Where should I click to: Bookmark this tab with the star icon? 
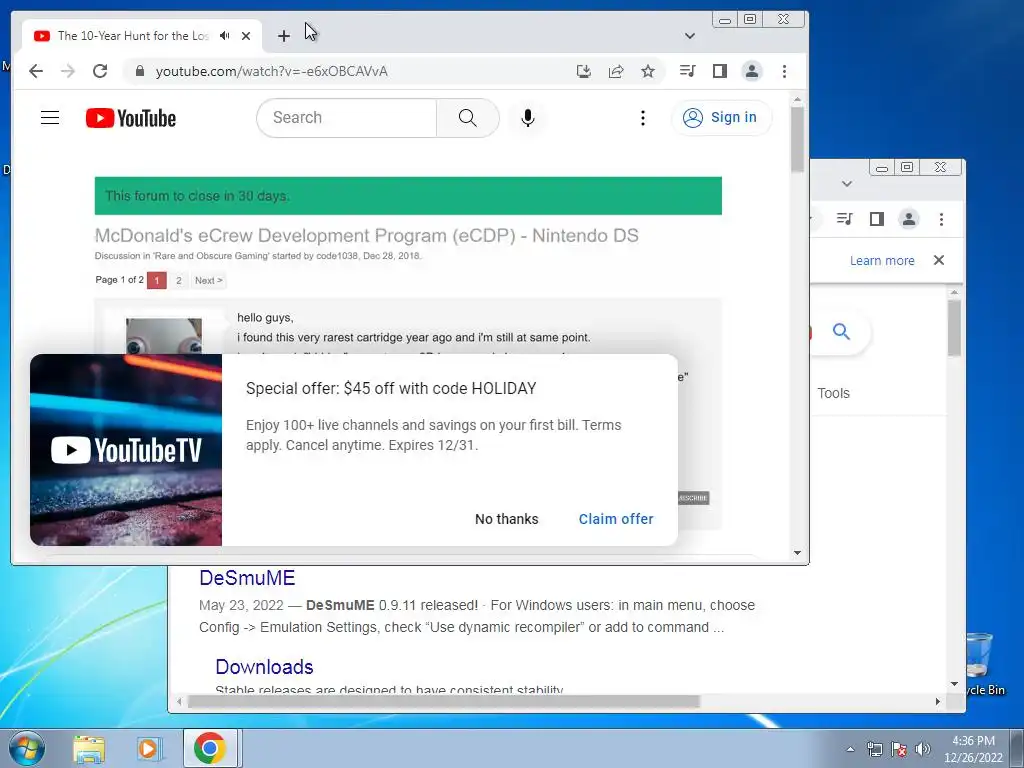click(x=648, y=71)
